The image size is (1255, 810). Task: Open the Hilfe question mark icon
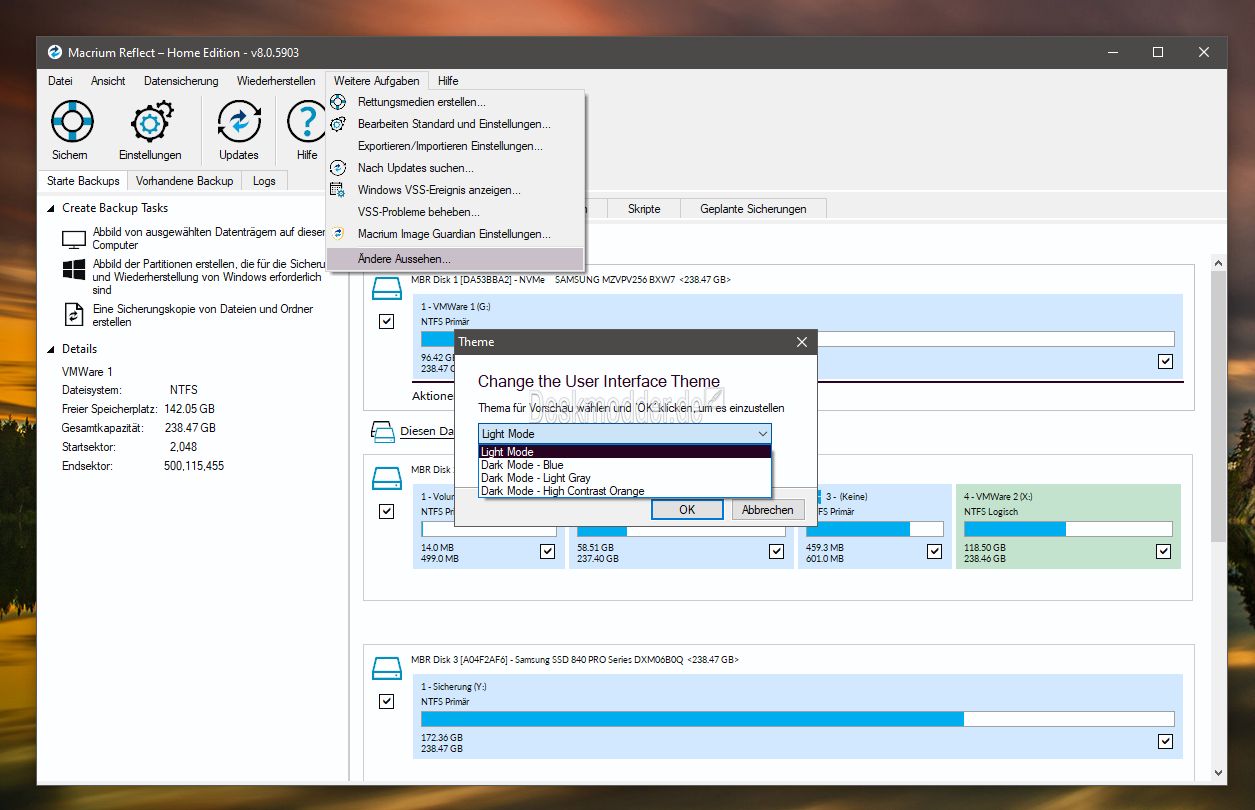306,122
